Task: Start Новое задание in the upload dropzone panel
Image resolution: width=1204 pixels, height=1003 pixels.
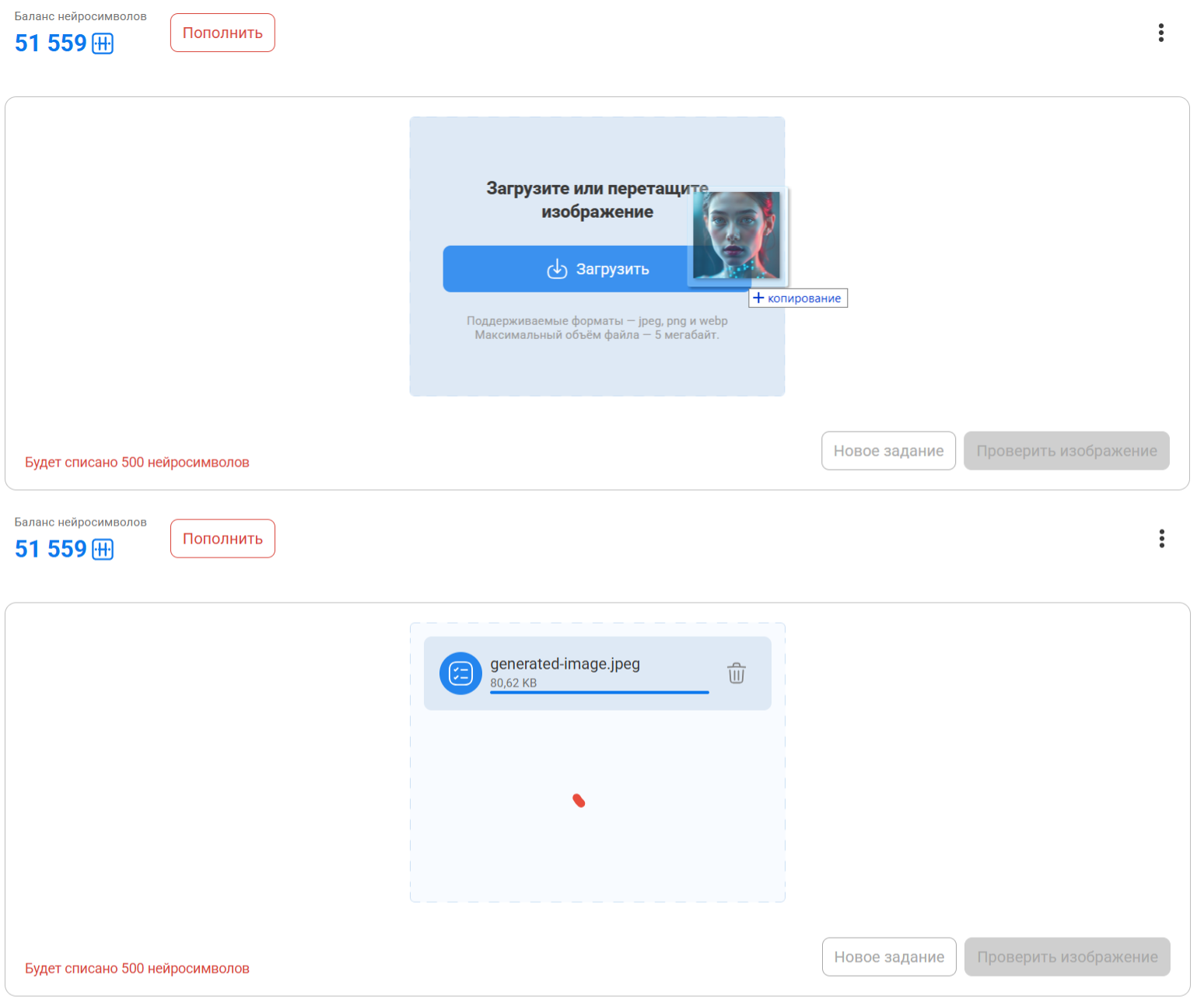Action: click(888, 451)
